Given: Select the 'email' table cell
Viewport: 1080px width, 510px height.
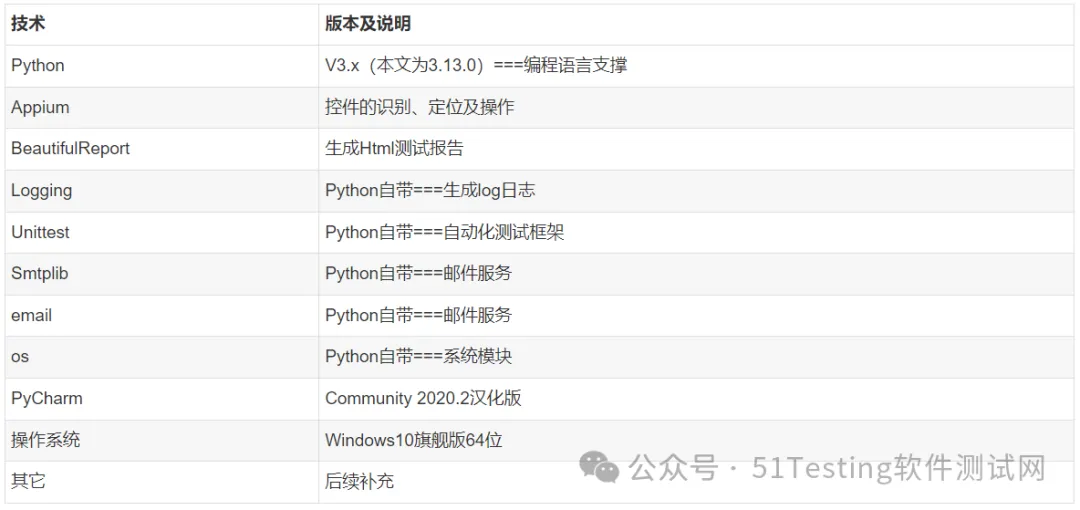Looking at the screenshot, I should (x=161, y=316).
